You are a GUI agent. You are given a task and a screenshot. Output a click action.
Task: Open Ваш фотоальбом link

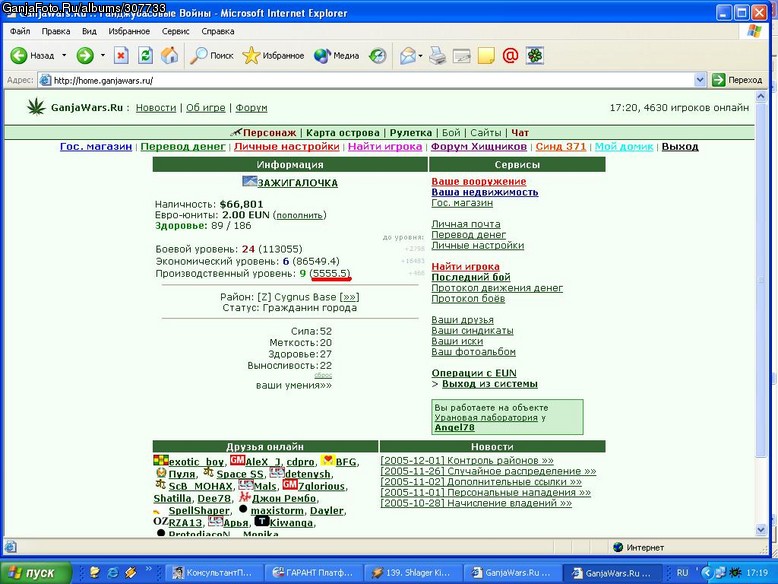473,352
